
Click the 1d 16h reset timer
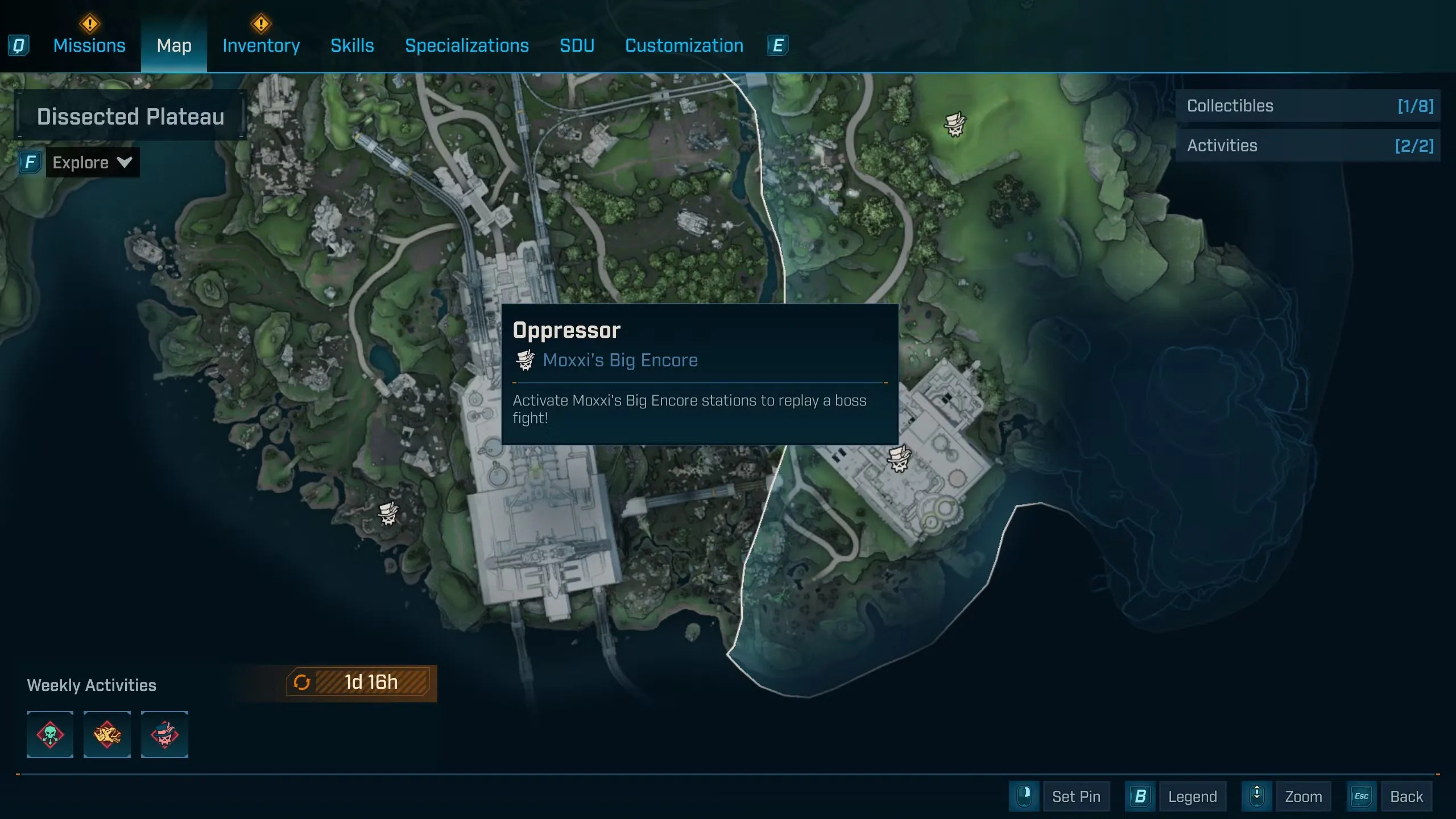pyautogui.click(x=371, y=682)
